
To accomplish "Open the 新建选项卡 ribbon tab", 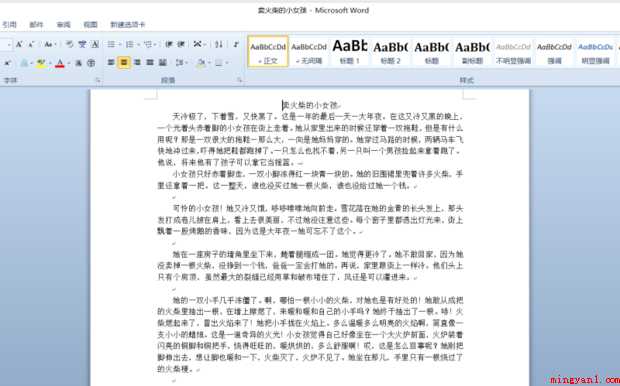I will click(x=128, y=25).
